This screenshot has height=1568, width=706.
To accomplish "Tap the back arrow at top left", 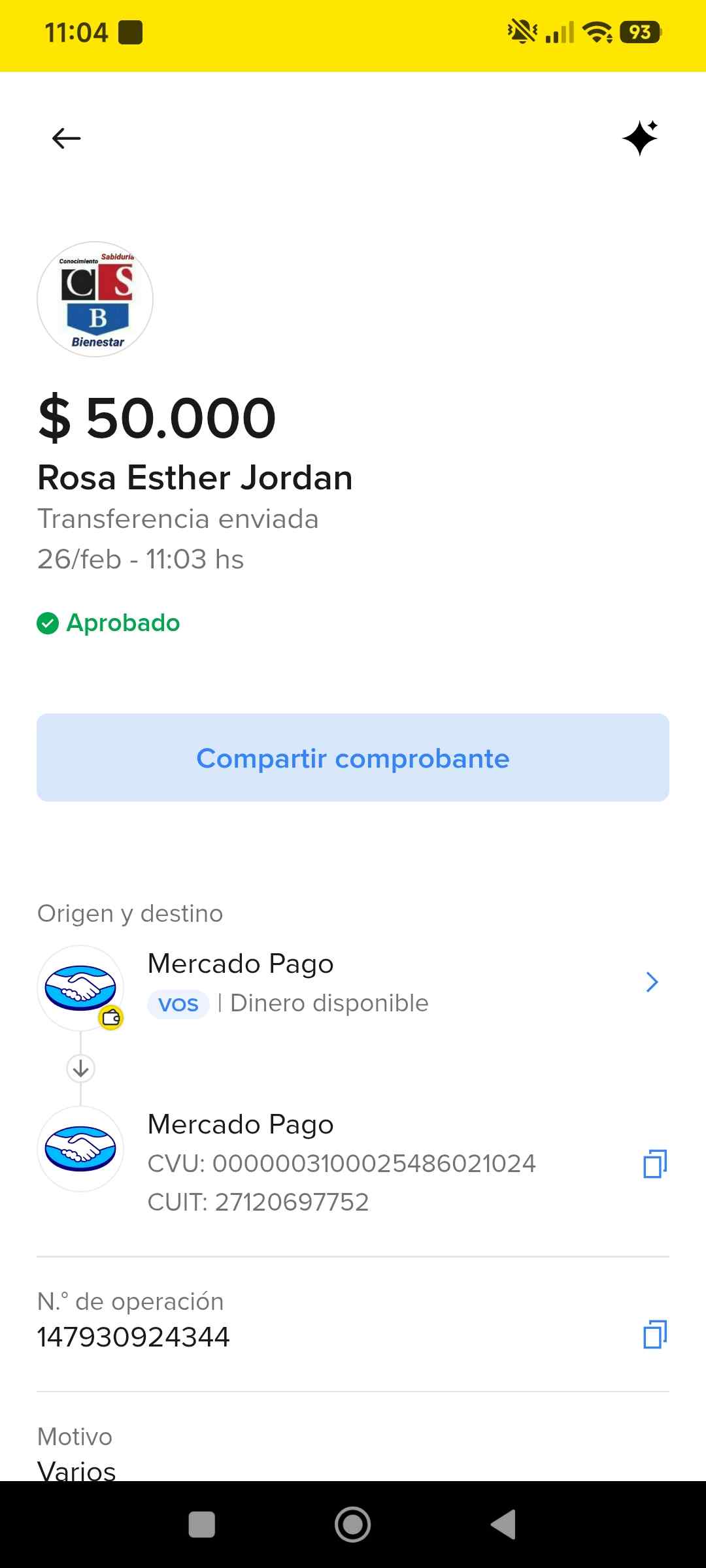I will click(x=66, y=138).
